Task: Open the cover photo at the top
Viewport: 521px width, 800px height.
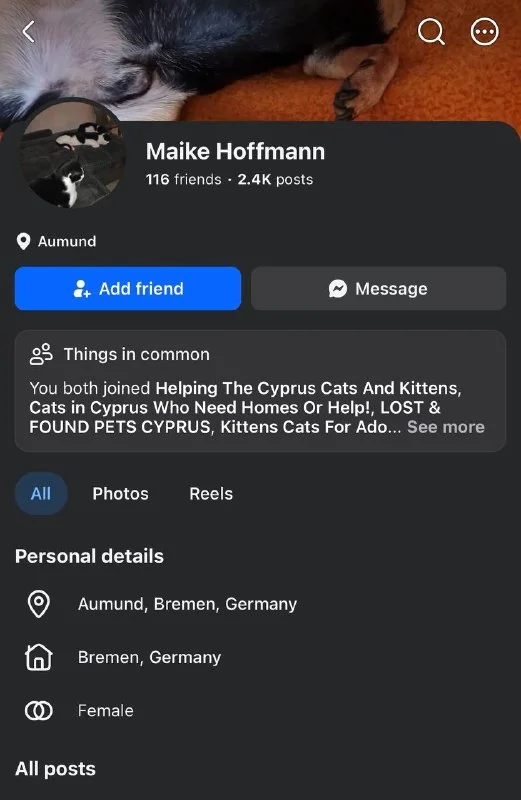Action: [260, 61]
